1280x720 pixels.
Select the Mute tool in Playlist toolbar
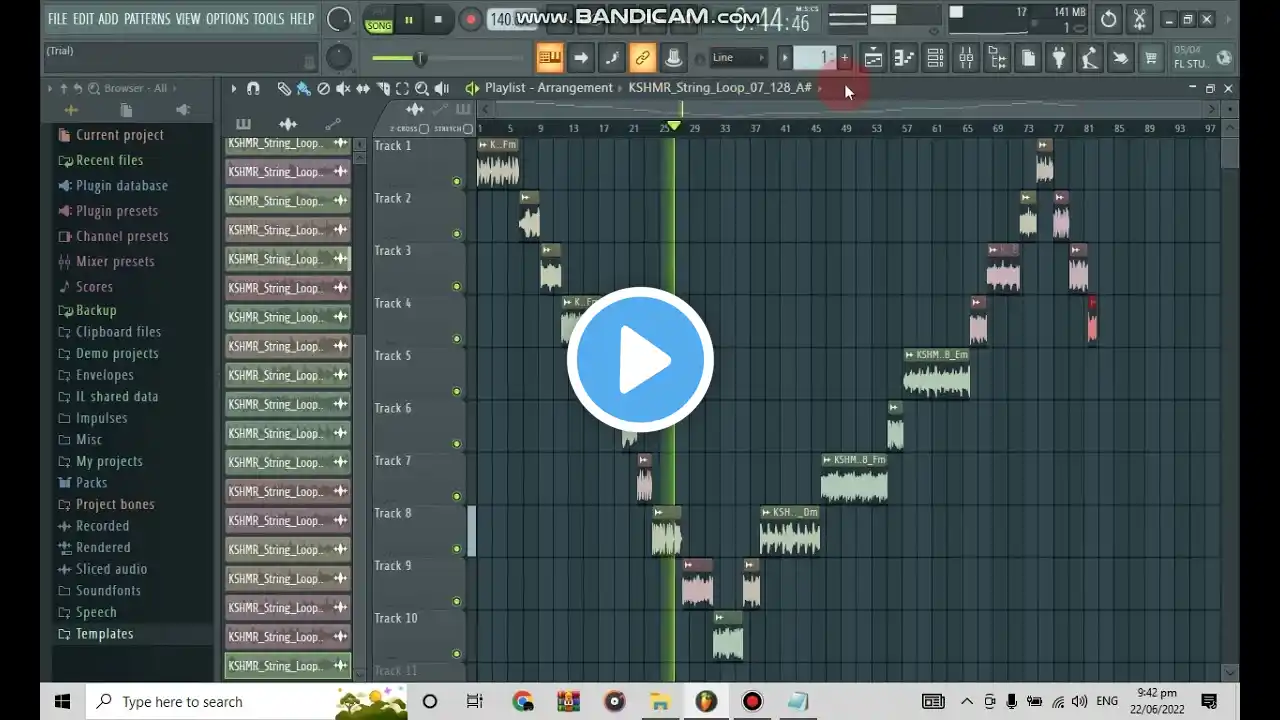(343, 88)
